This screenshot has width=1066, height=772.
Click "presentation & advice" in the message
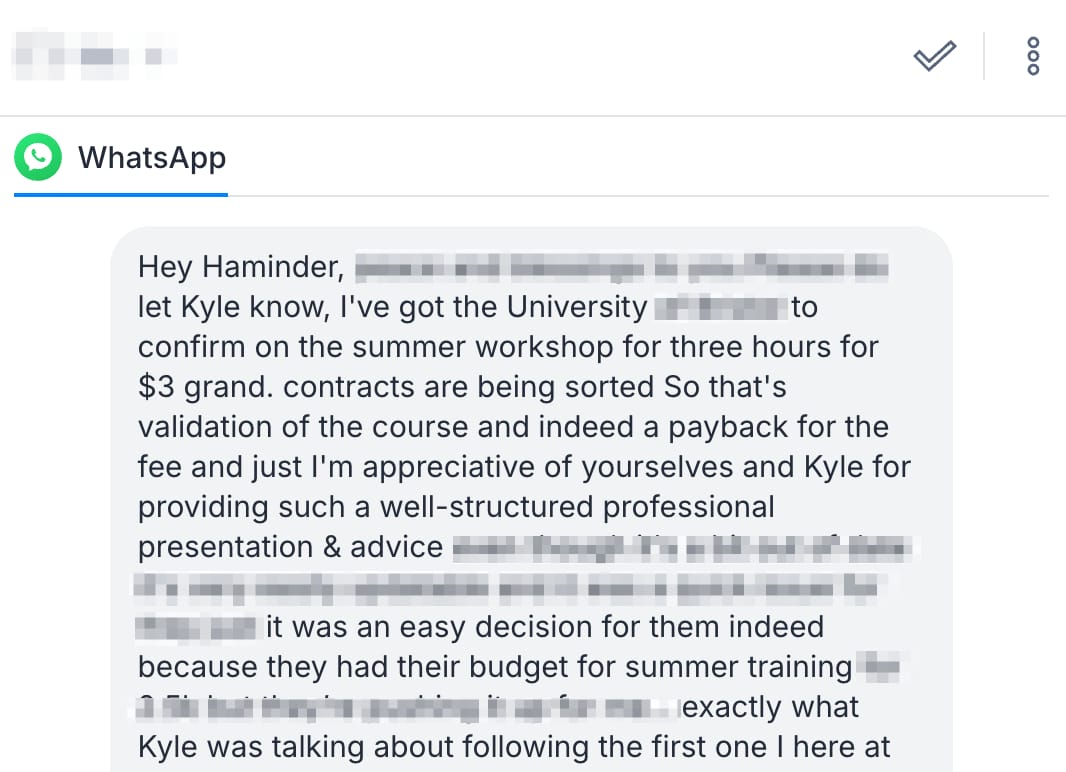290,547
